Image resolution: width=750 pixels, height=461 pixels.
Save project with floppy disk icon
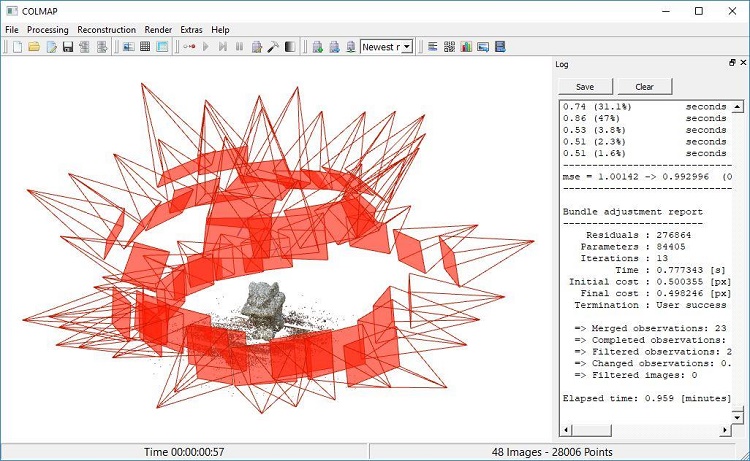[x=68, y=47]
